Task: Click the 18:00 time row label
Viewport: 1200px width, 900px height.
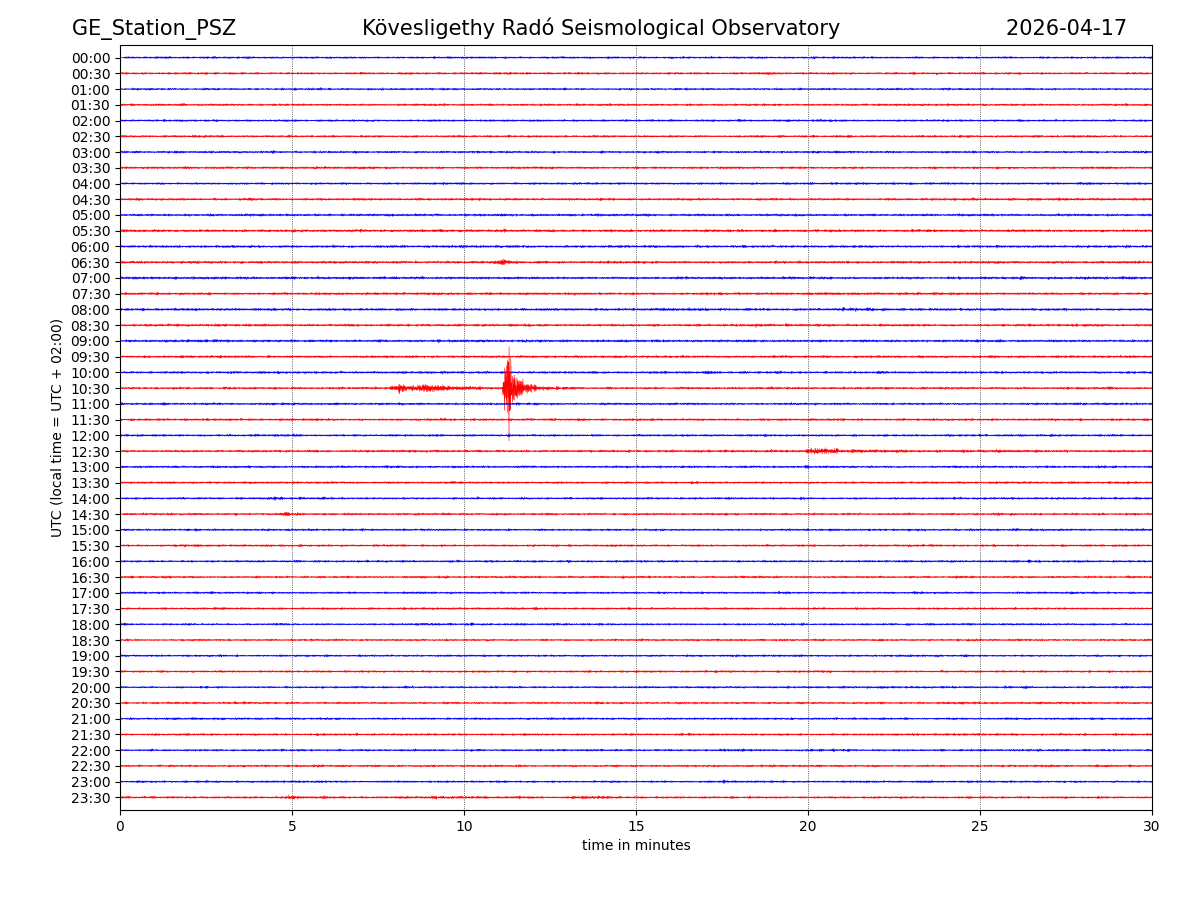Action: pyautogui.click(x=91, y=625)
